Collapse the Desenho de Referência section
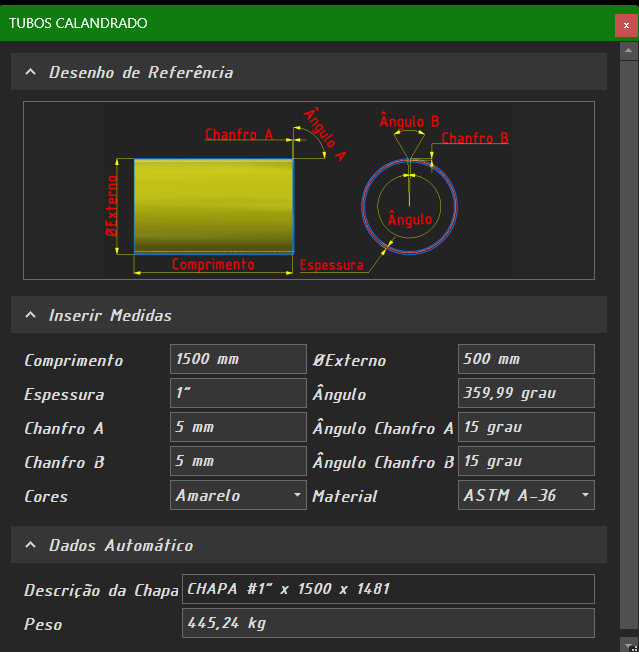Viewport: 639px width, 652px height. [x=30, y=72]
